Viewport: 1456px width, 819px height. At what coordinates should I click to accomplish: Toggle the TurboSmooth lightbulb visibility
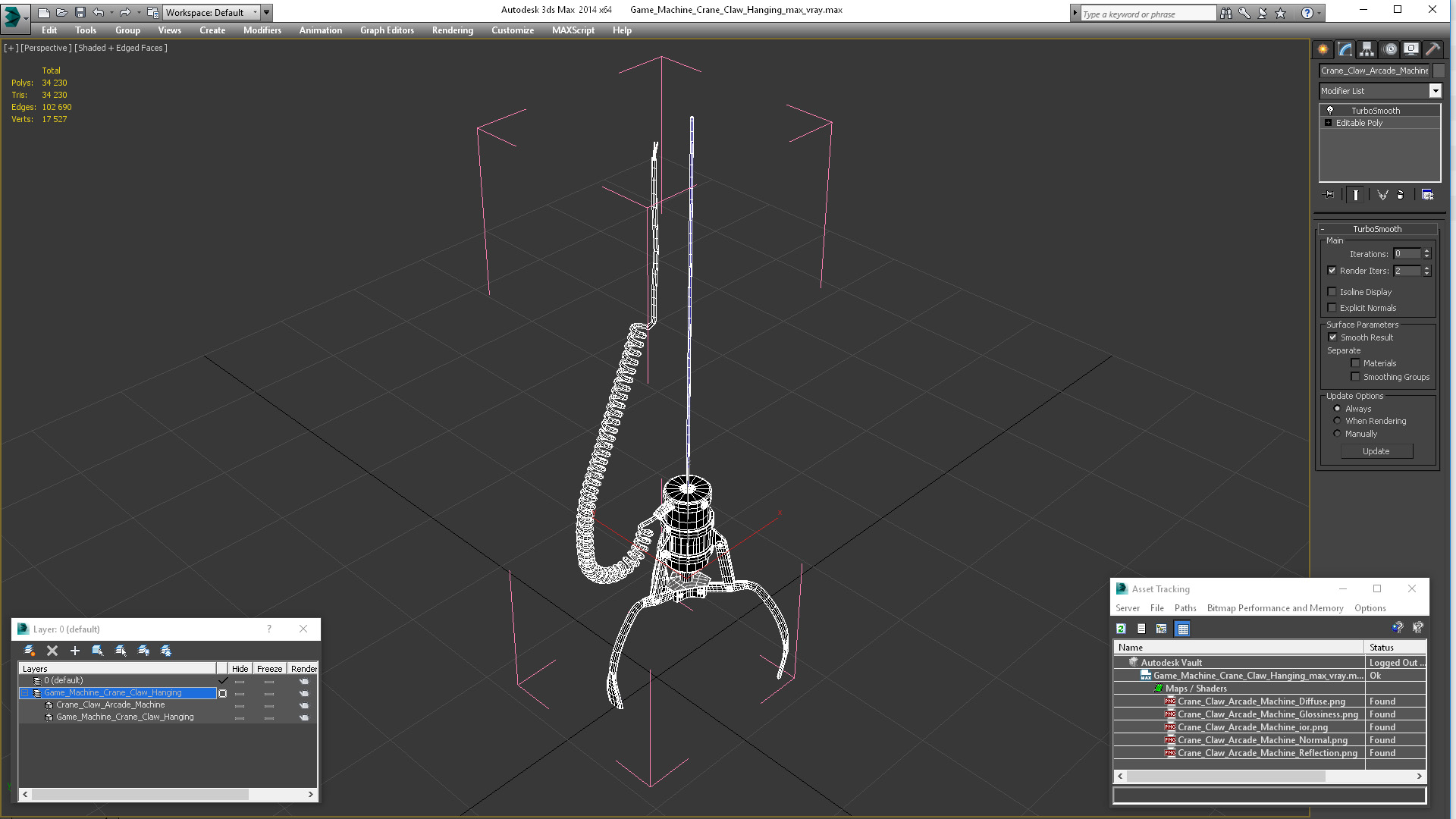click(x=1329, y=111)
